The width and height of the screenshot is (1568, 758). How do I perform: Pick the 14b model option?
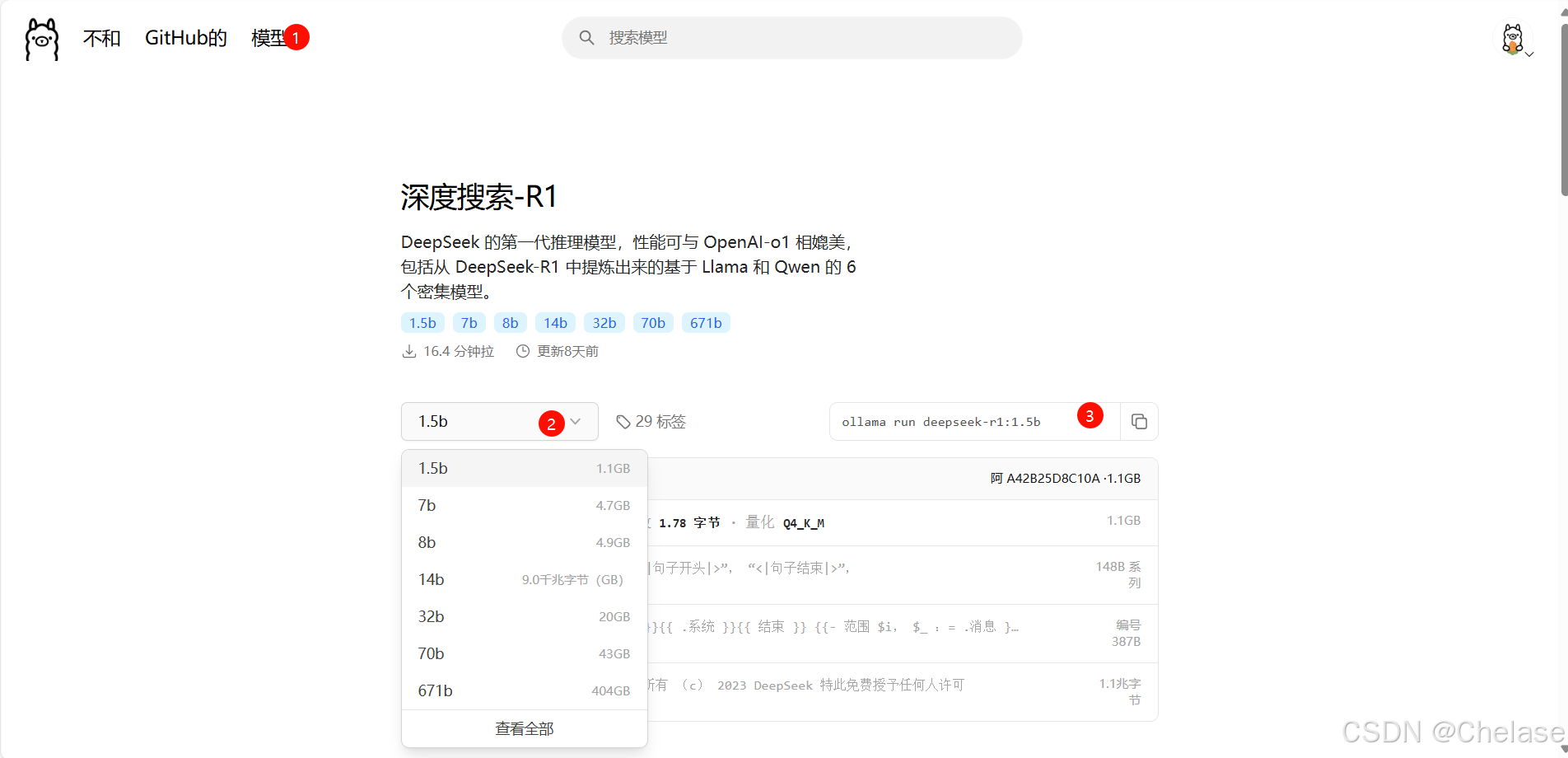coord(525,579)
